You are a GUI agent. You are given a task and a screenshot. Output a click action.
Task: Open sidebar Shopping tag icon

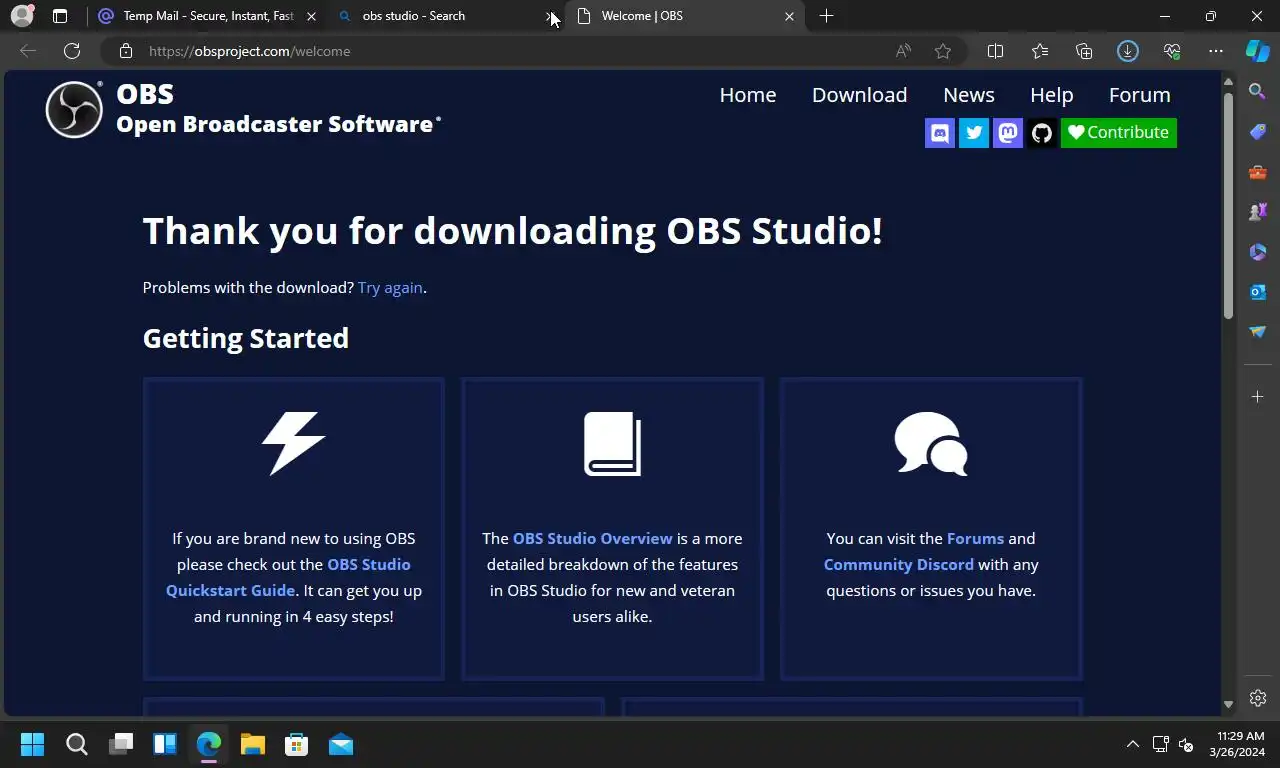pos(1258,131)
